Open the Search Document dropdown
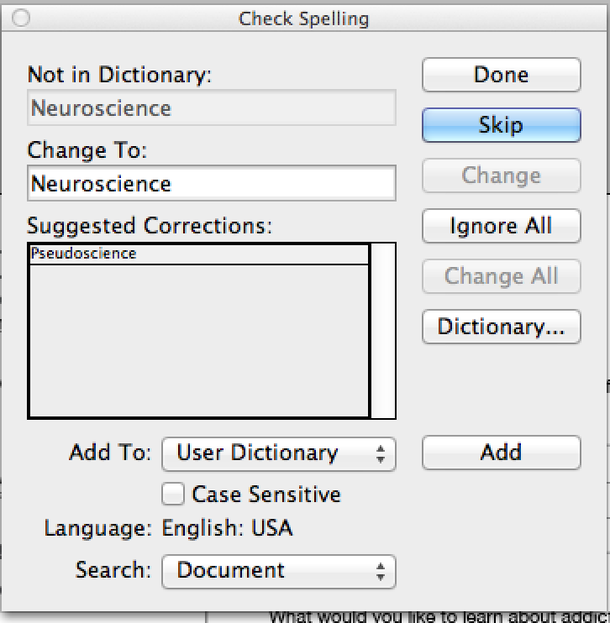This screenshot has width=610, height=623. click(x=279, y=571)
